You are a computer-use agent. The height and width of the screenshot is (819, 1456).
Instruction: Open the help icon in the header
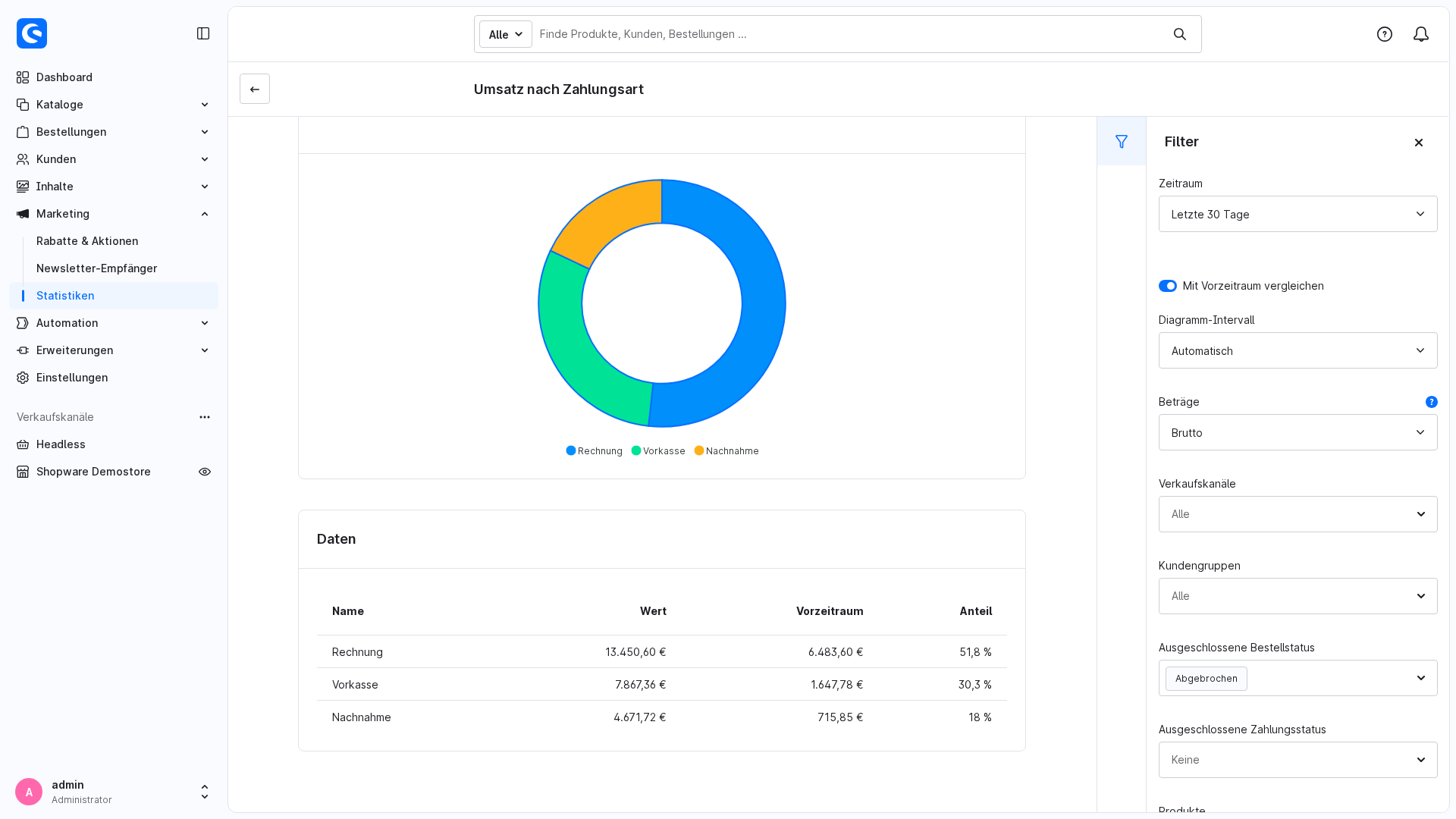[1385, 34]
